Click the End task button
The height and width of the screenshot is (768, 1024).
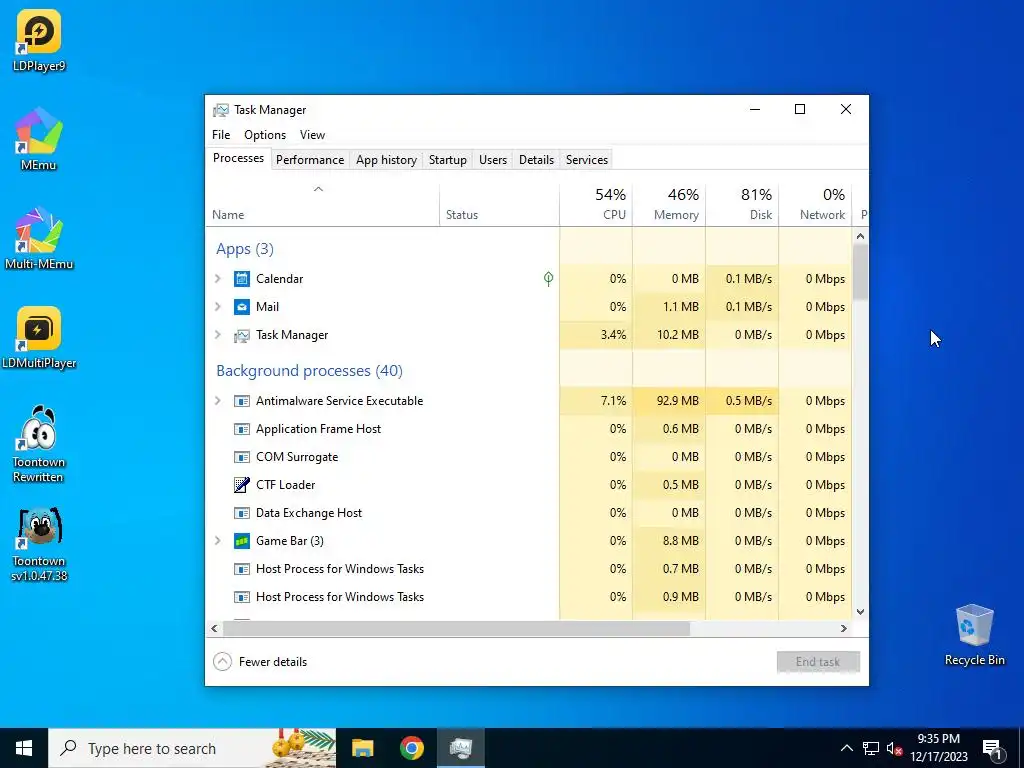(x=818, y=662)
